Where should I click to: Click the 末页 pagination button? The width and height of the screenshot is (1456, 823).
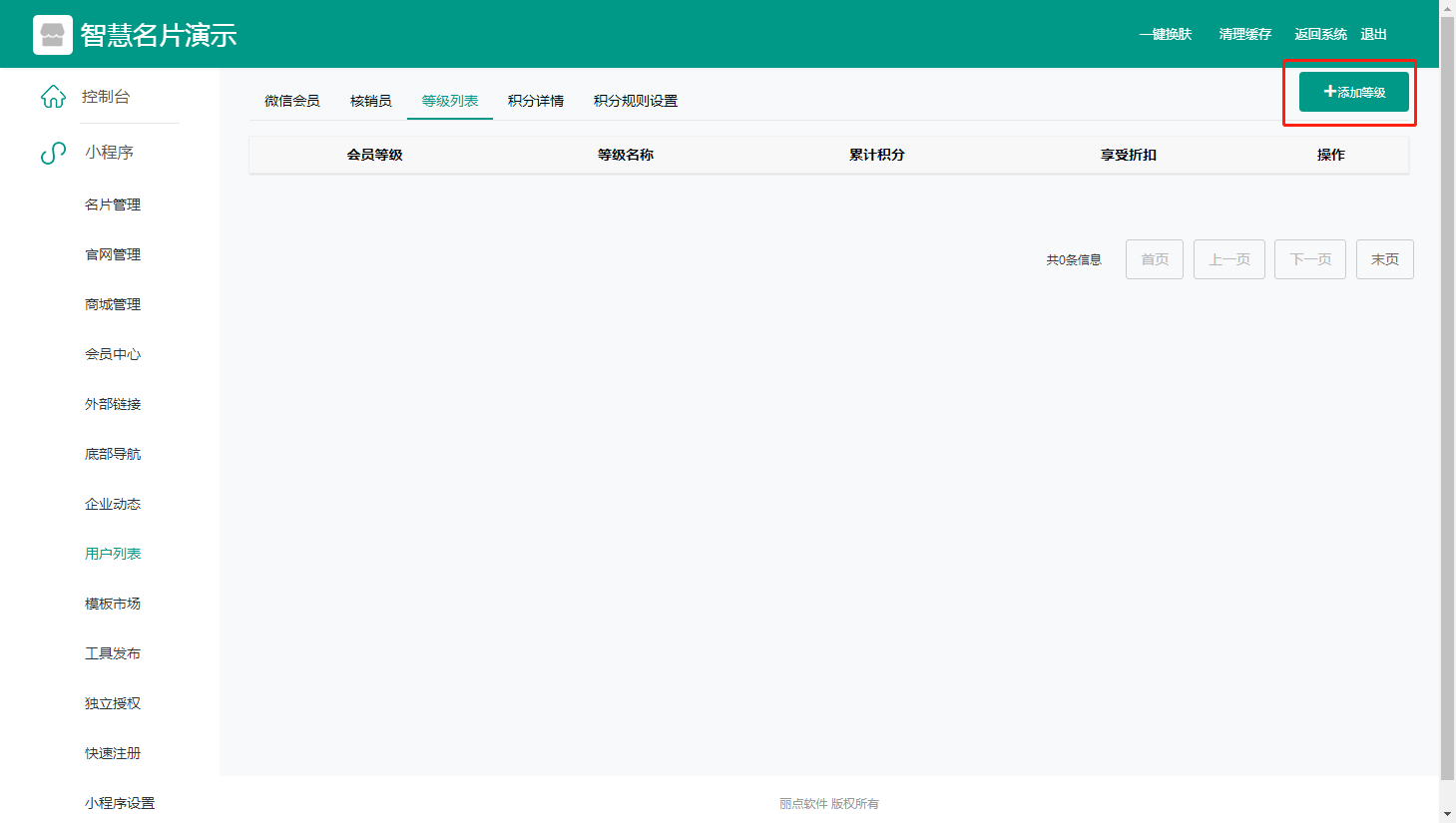[x=1385, y=259]
